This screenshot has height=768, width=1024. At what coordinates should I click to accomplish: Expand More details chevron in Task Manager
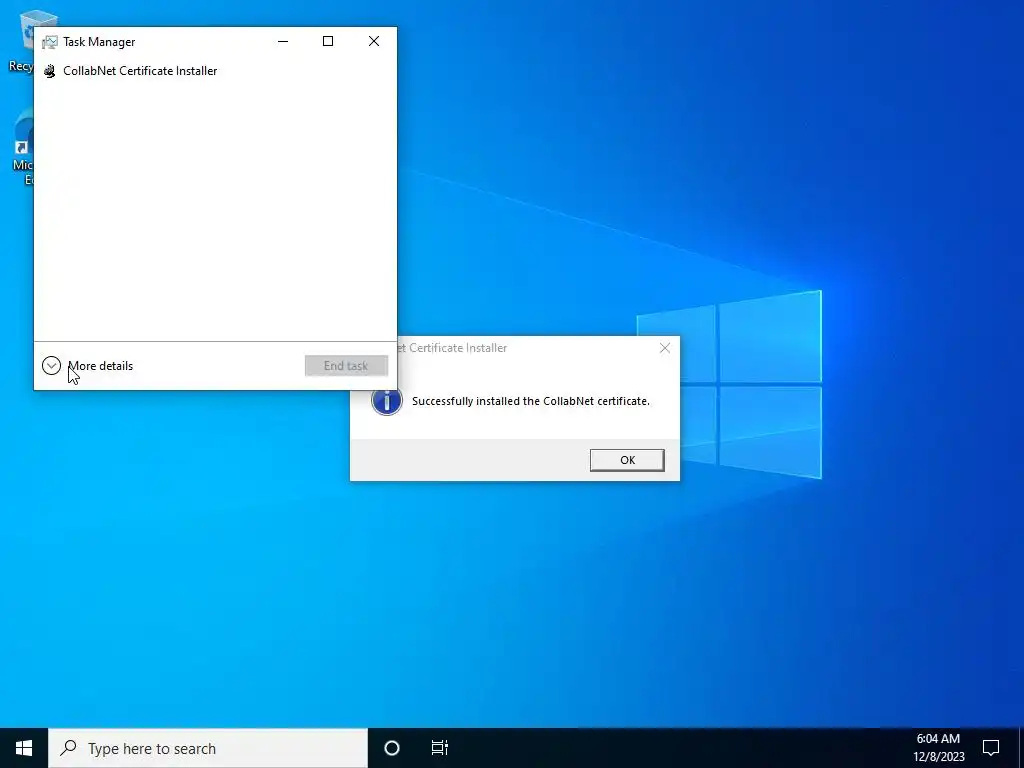[52, 366]
